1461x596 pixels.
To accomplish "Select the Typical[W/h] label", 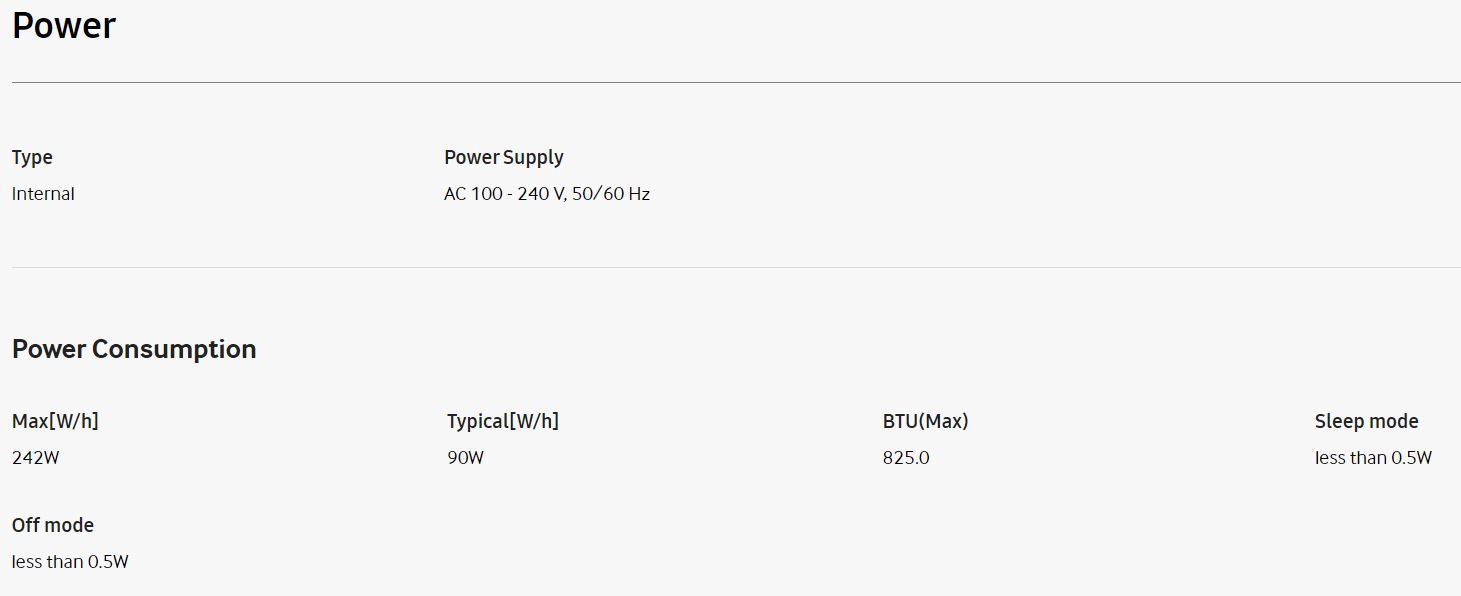I will click(x=503, y=421).
